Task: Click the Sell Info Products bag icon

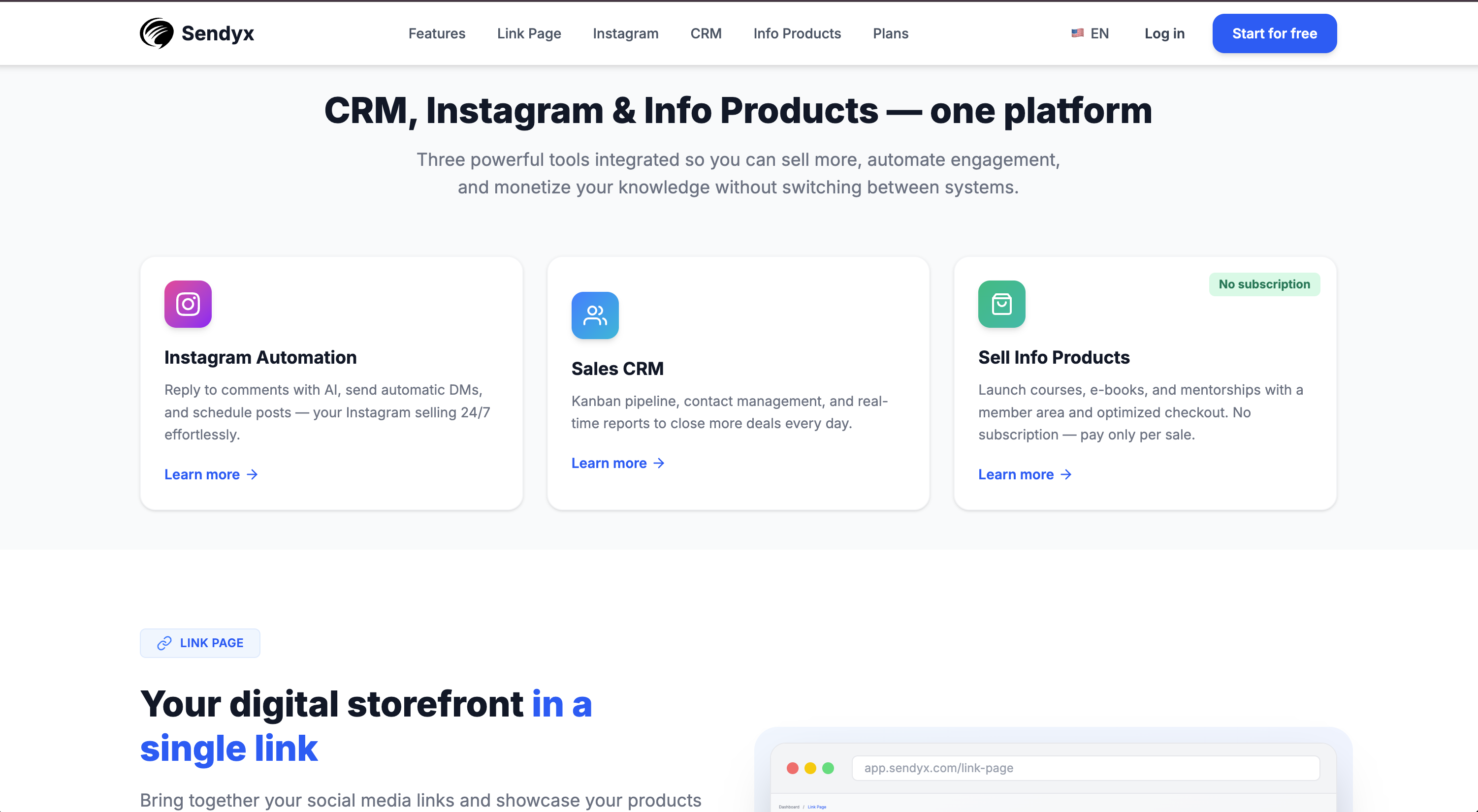Action: coord(1001,304)
